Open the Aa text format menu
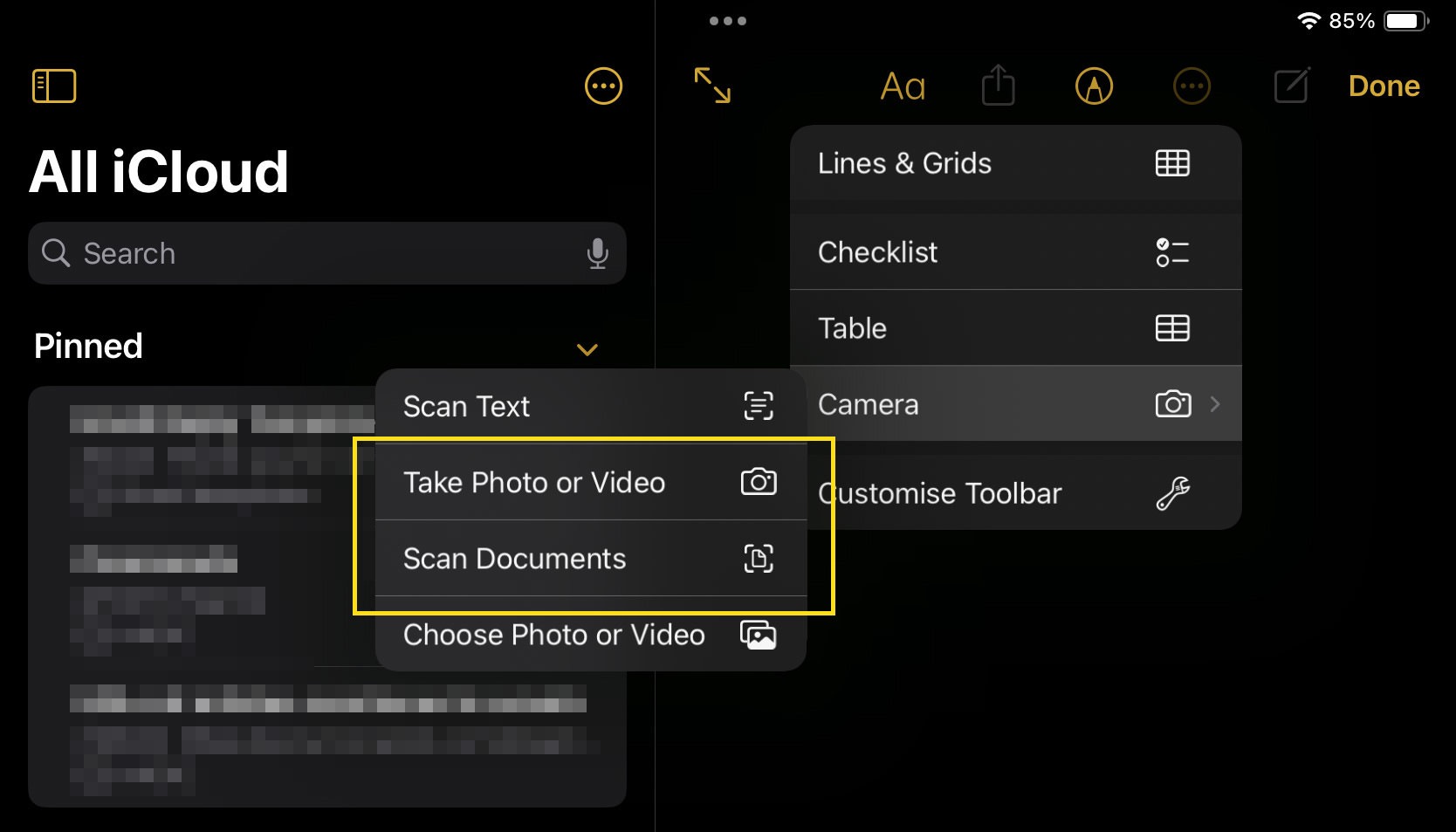 pyautogui.click(x=903, y=86)
